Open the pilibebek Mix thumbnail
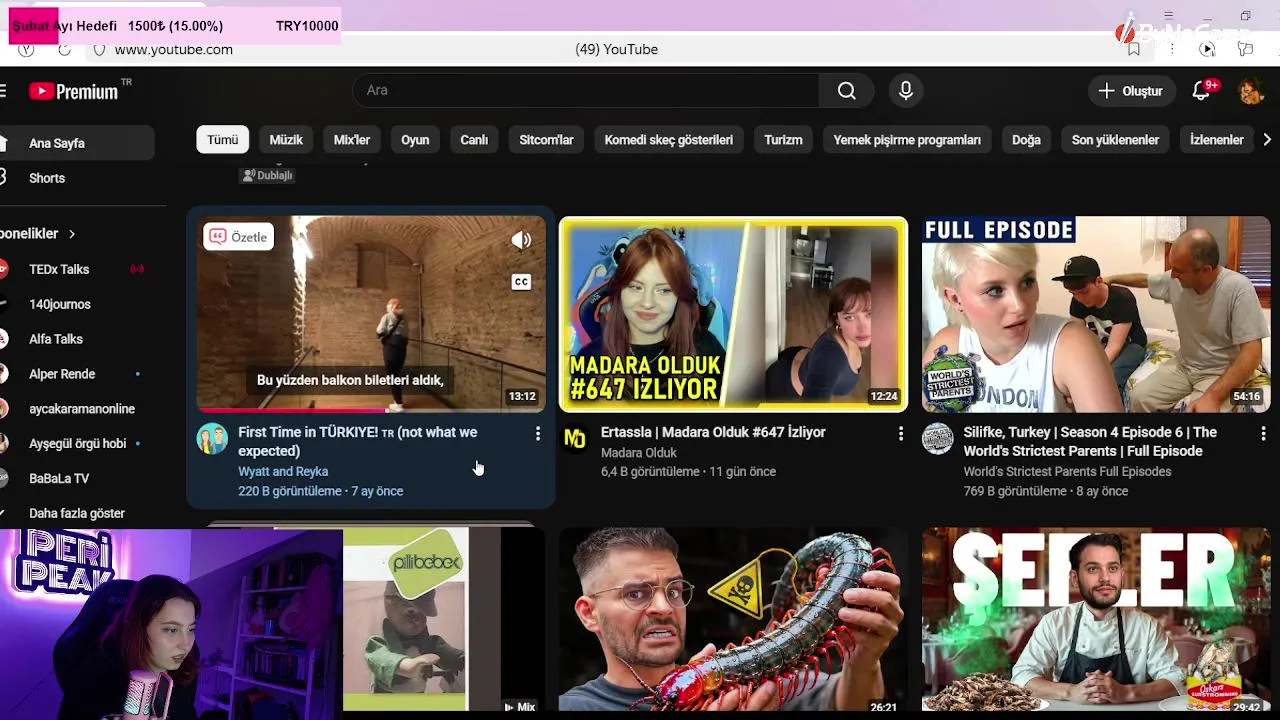Viewport: 1280px width, 720px height. pyautogui.click(x=444, y=620)
